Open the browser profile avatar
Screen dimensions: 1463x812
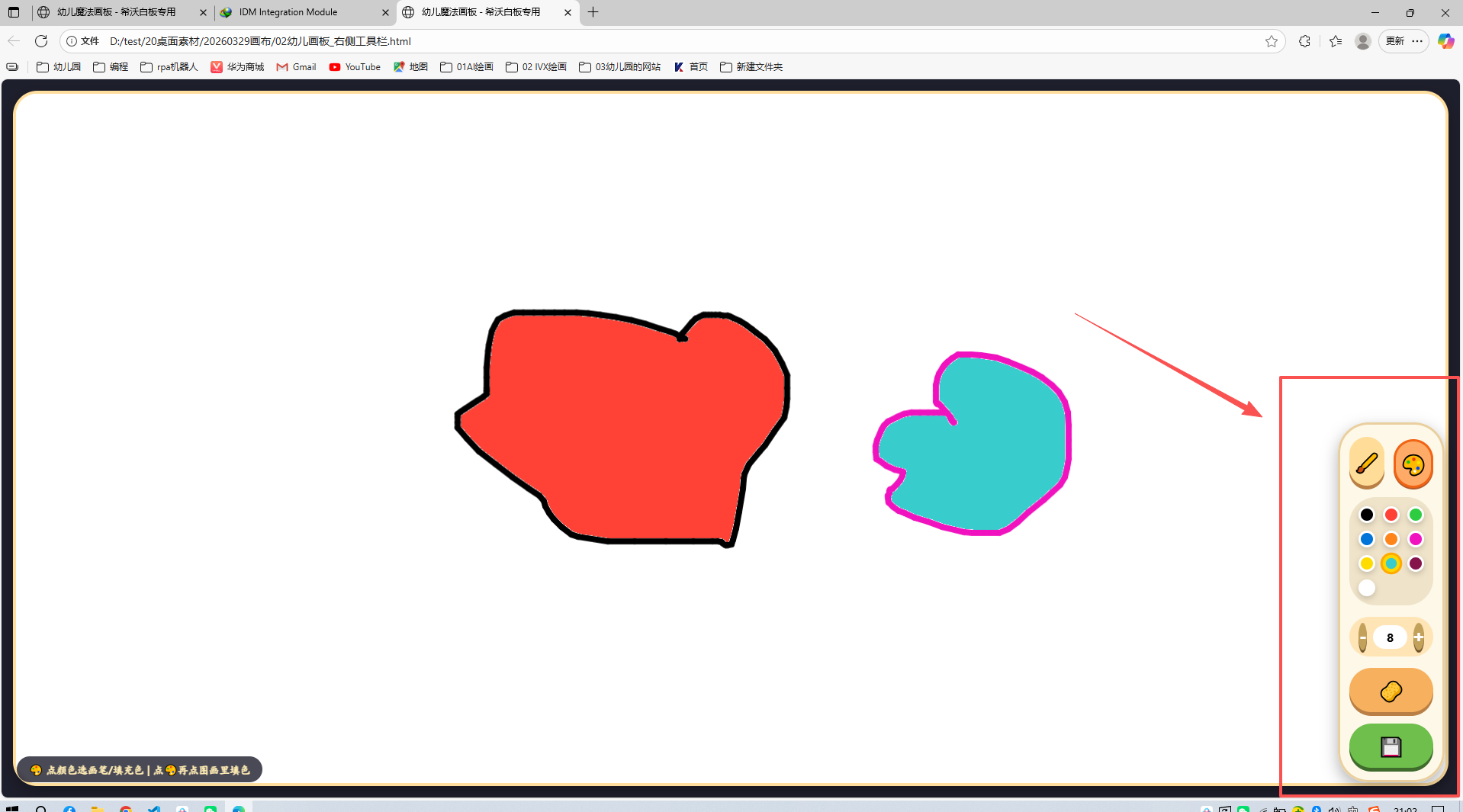1362,41
